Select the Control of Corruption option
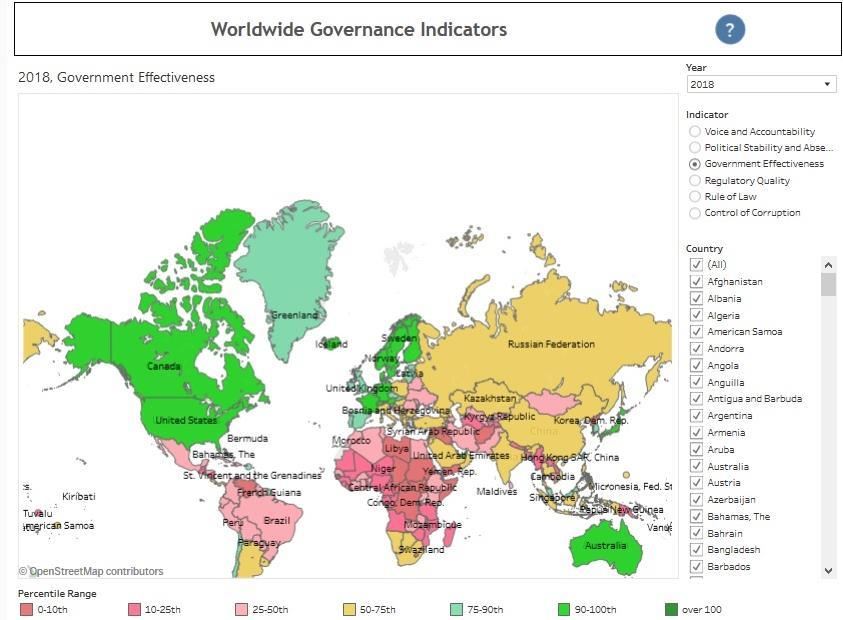 point(695,212)
